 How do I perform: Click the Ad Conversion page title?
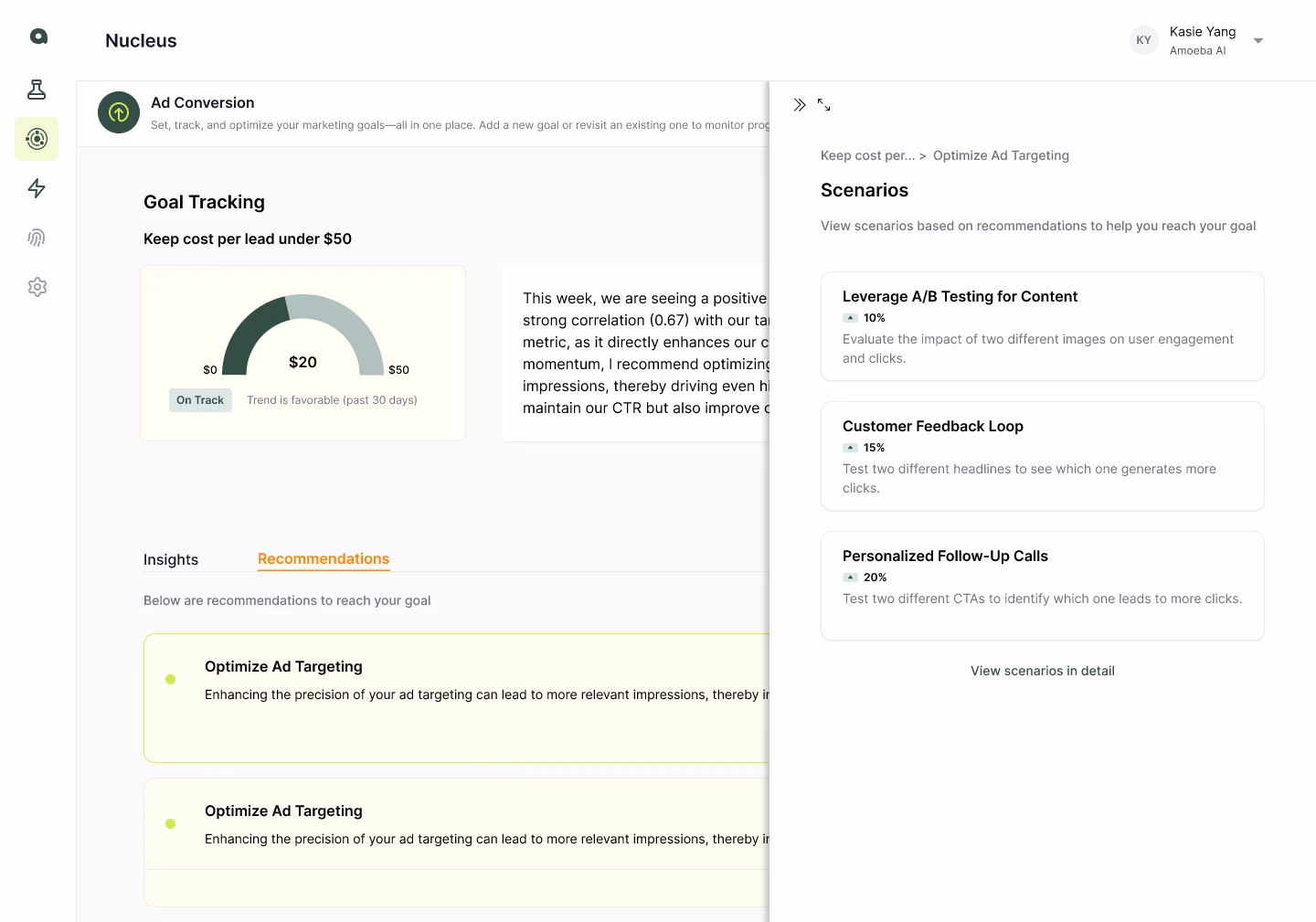pyautogui.click(x=203, y=102)
